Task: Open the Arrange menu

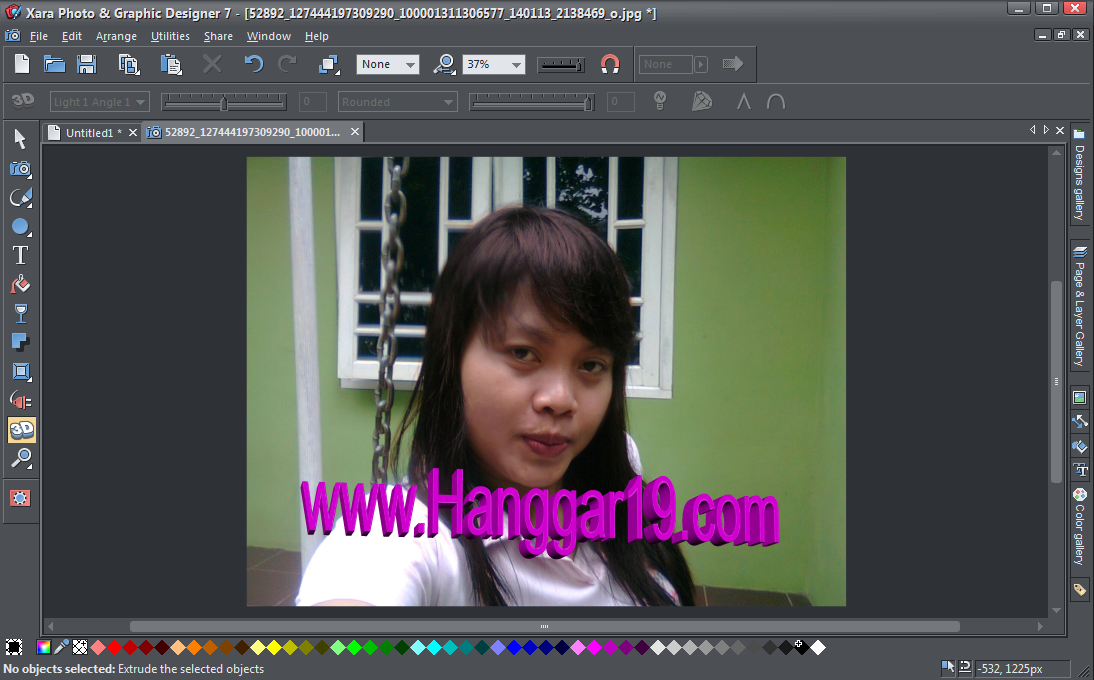Action: click(116, 36)
